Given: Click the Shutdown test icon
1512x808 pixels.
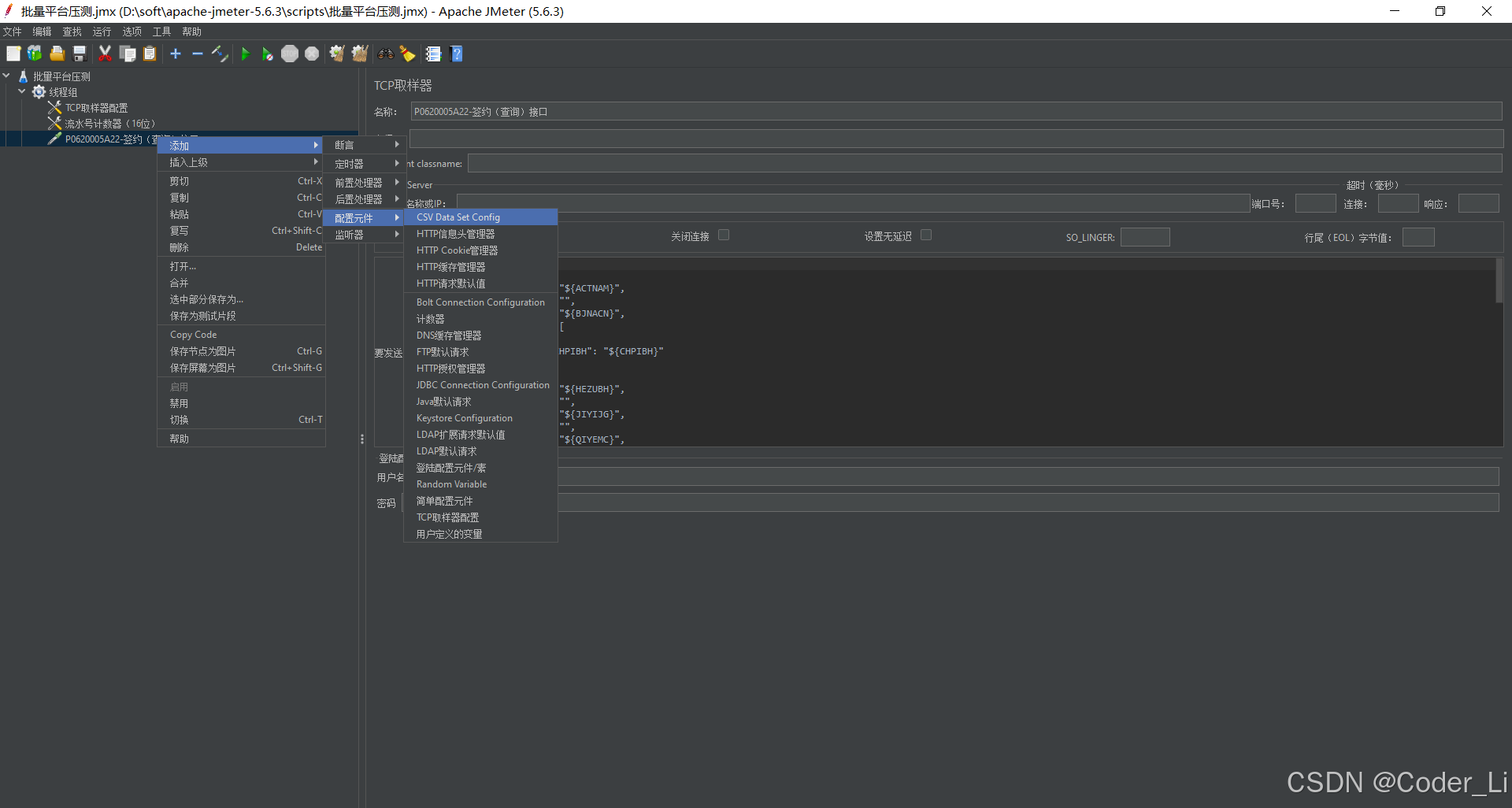Looking at the screenshot, I should click(x=312, y=54).
